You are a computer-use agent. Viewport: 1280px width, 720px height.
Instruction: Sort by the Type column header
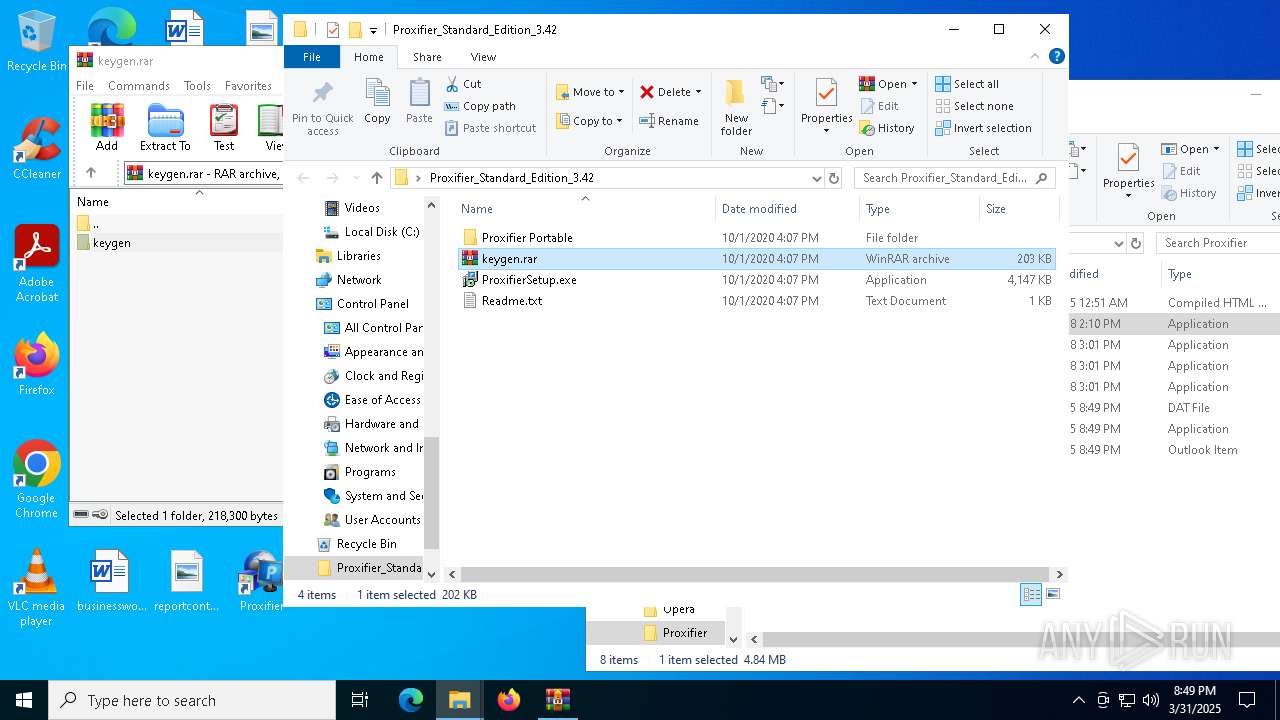pyautogui.click(x=920, y=209)
